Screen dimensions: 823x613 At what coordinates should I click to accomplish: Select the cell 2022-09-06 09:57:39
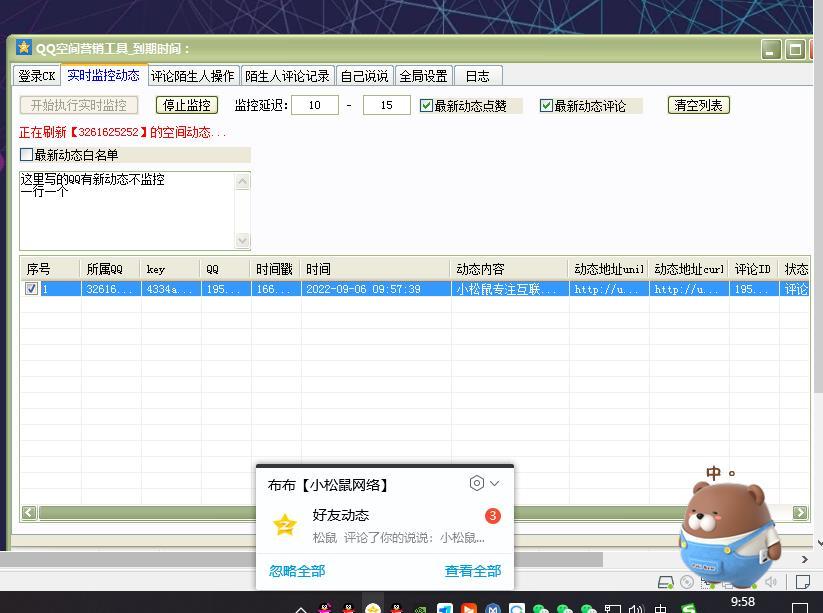[376, 289]
